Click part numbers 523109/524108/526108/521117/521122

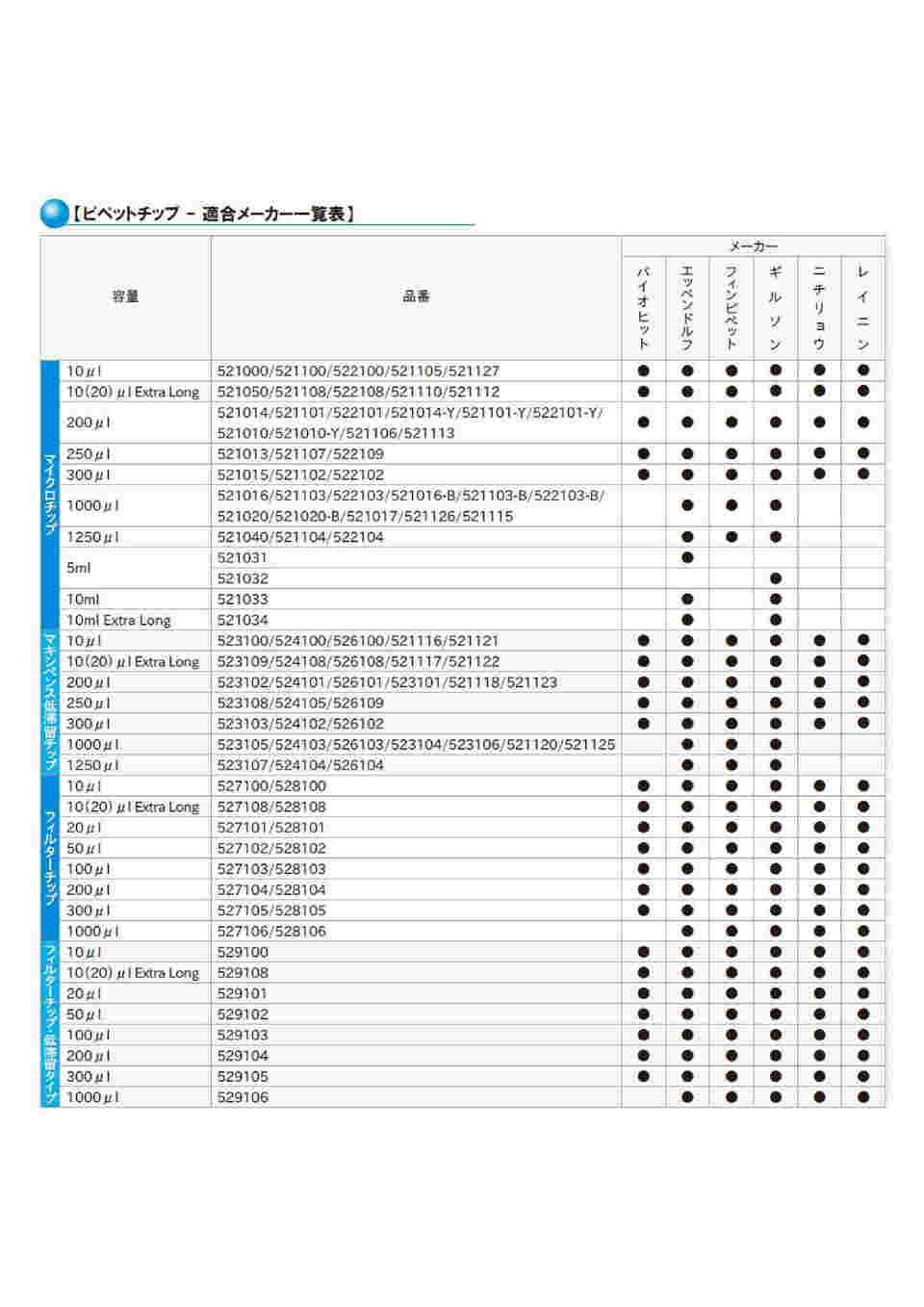coord(358,661)
